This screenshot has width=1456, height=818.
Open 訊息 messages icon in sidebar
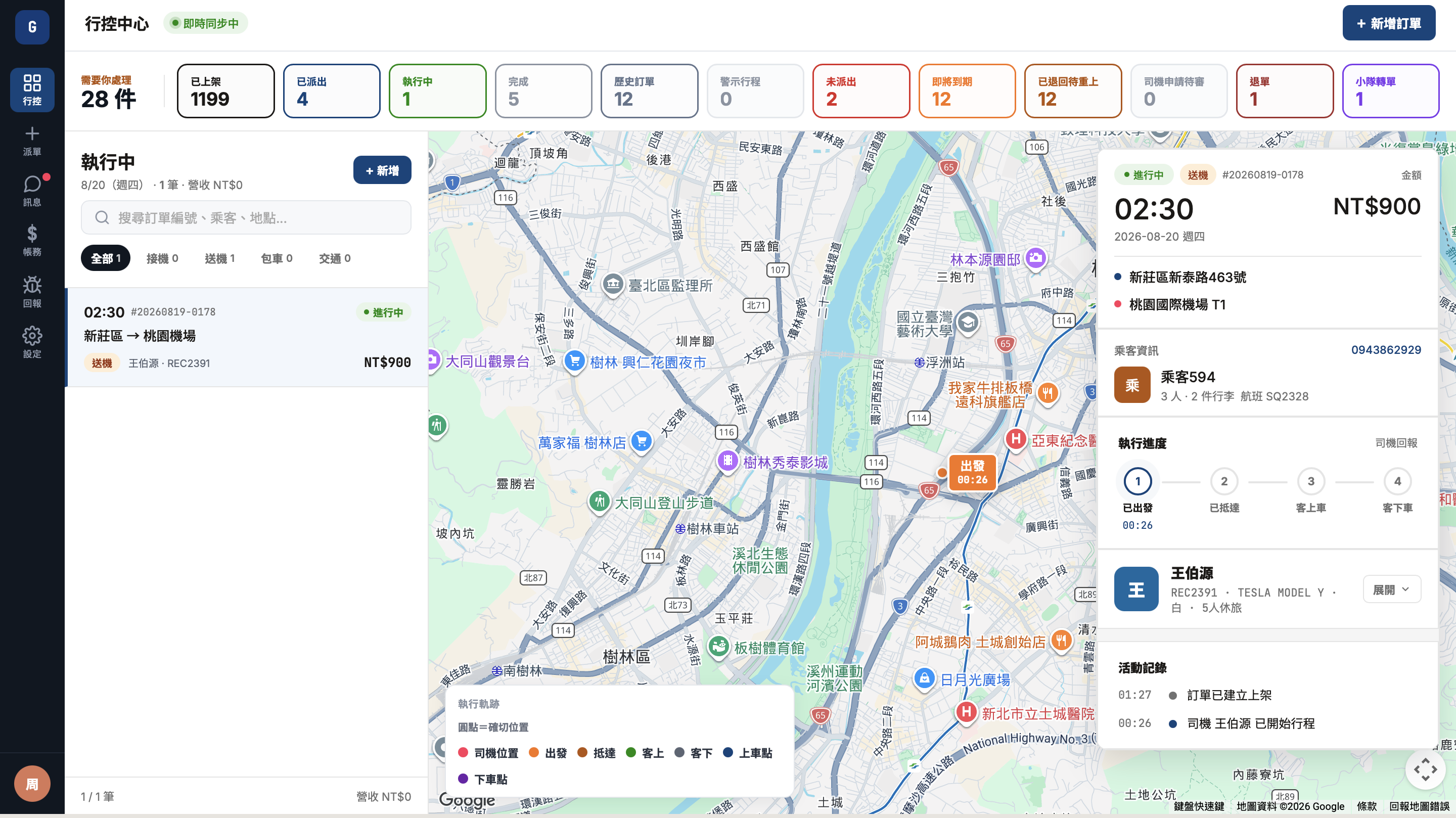click(x=32, y=191)
